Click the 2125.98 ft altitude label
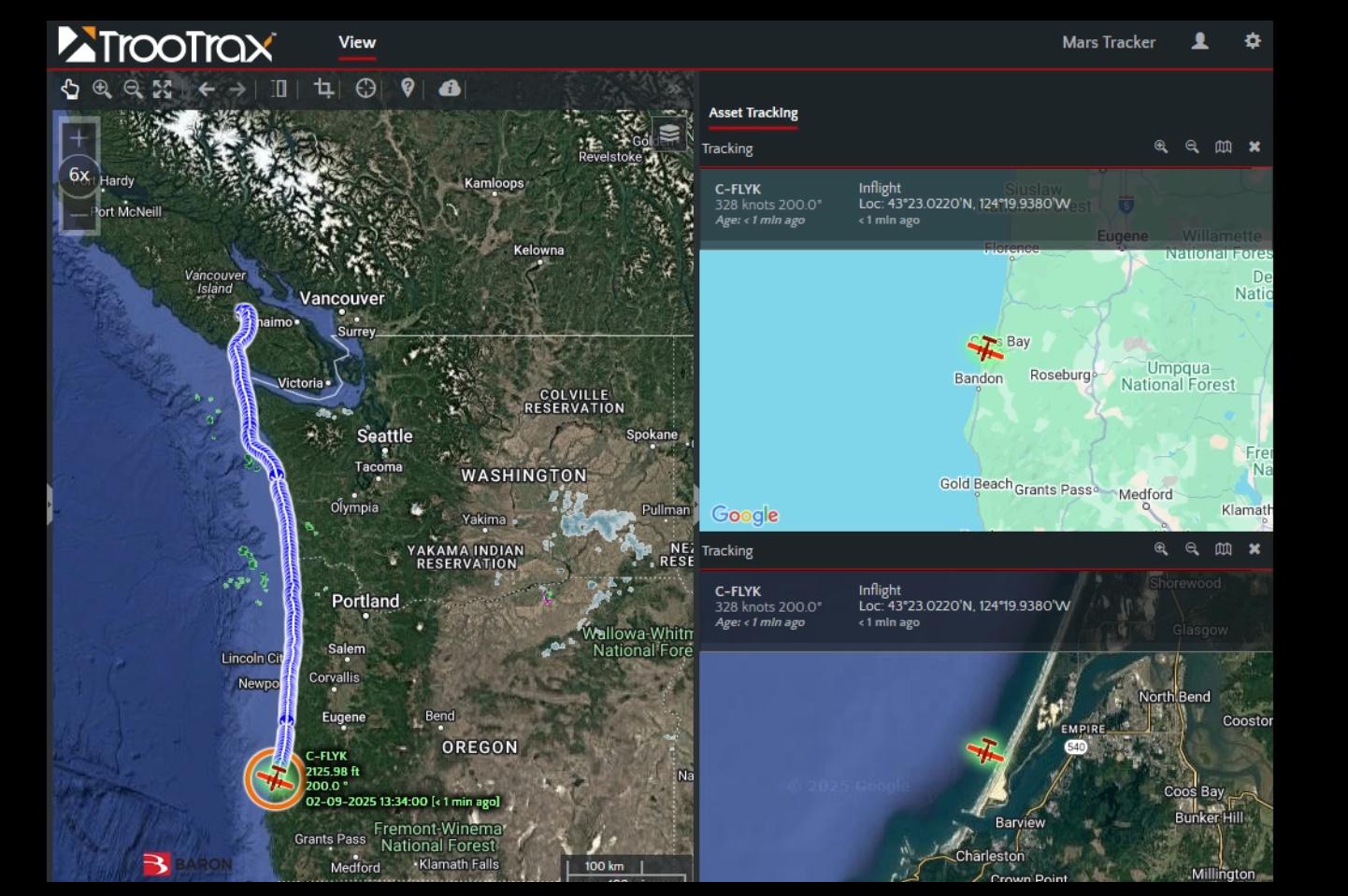 point(333,771)
